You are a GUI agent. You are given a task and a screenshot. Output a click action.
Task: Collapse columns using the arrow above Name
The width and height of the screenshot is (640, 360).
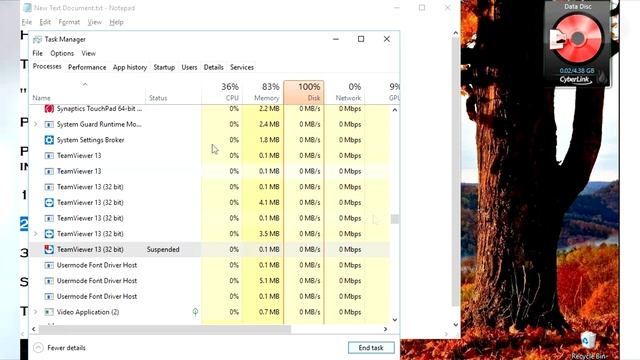pos(85,84)
